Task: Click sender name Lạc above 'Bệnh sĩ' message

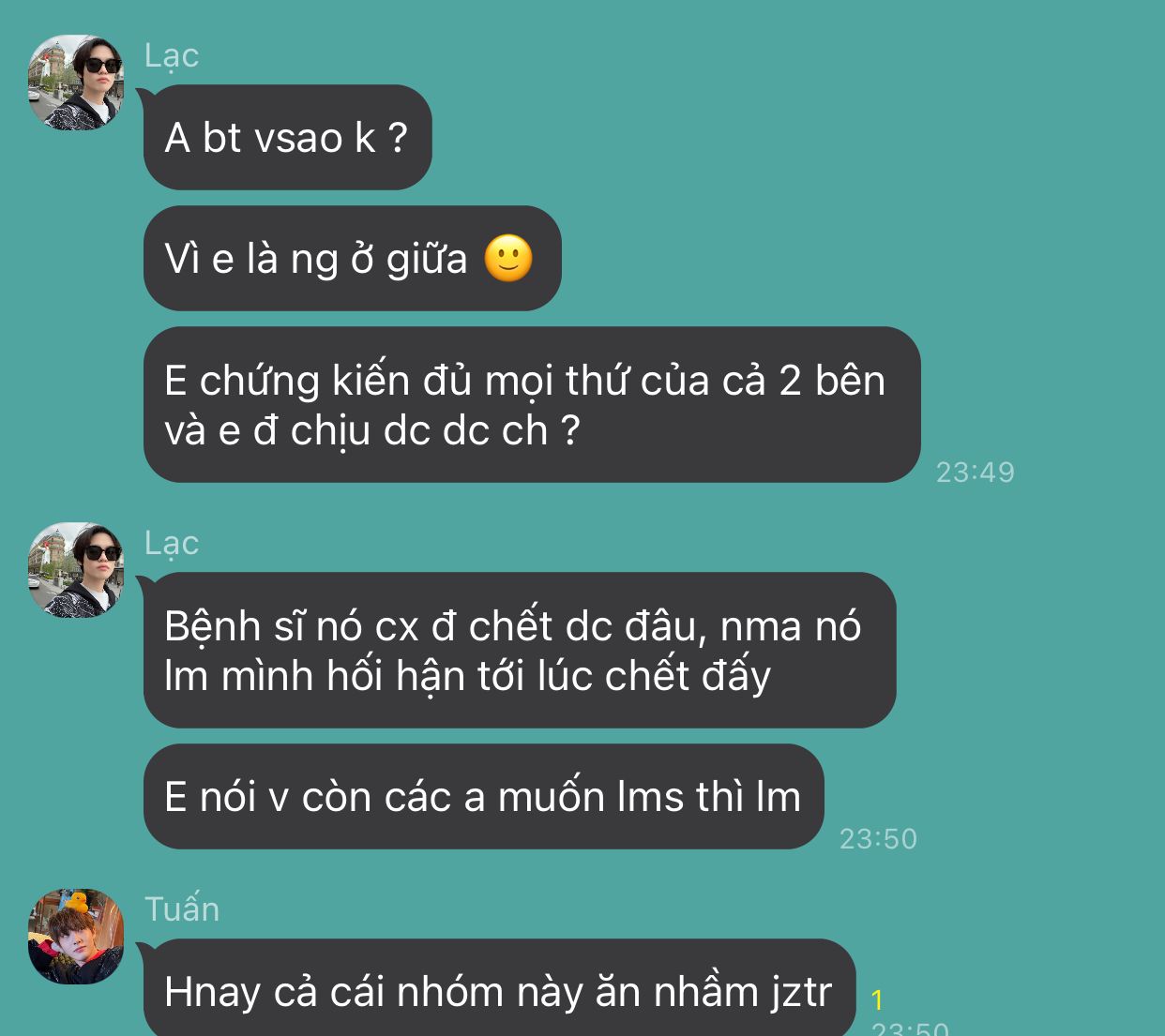Action: click(172, 544)
